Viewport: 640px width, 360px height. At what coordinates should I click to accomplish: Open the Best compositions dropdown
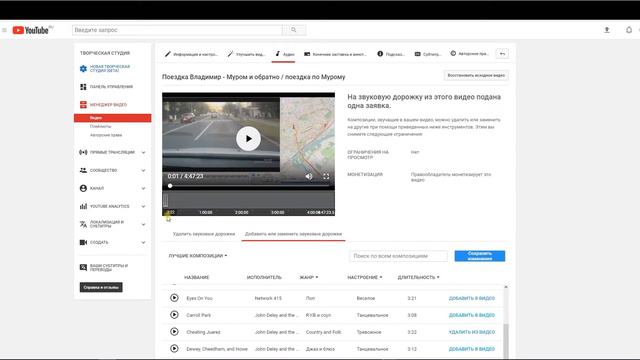point(198,256)
